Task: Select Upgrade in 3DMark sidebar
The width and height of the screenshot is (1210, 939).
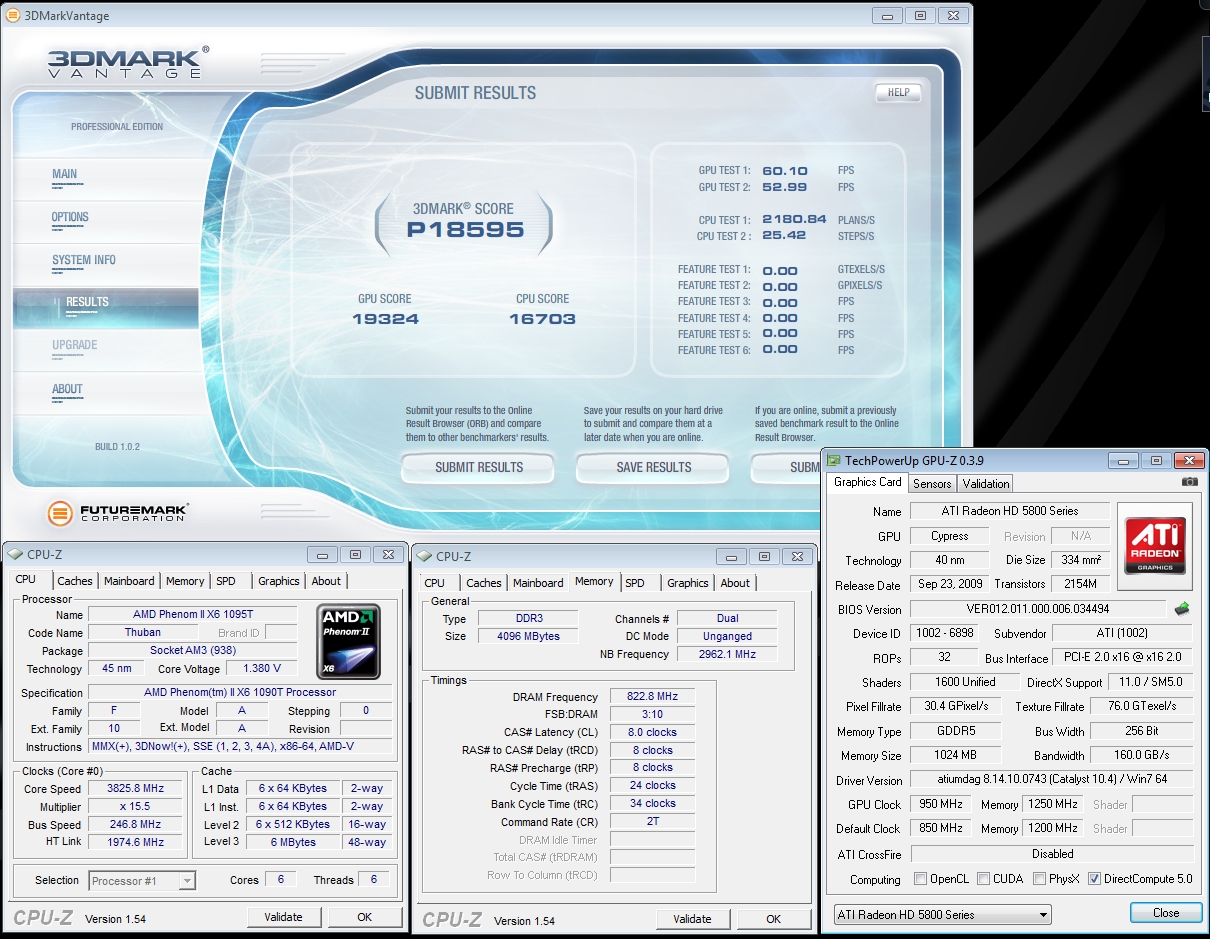Action: point(75,345)
